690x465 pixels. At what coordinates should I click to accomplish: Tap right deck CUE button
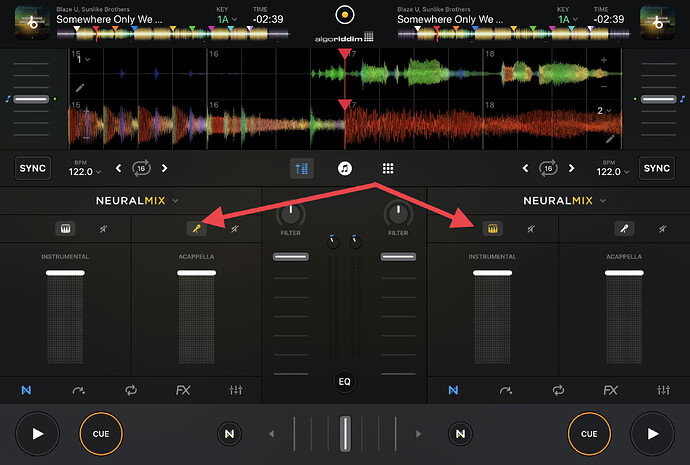pyautogui.click(x=589, y=434)
